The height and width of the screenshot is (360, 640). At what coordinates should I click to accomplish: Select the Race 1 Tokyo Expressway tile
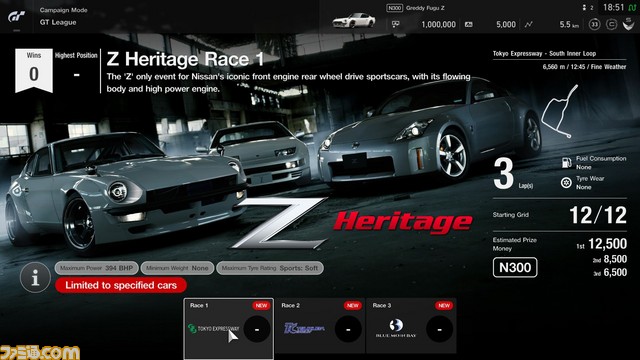click(229, 329)
